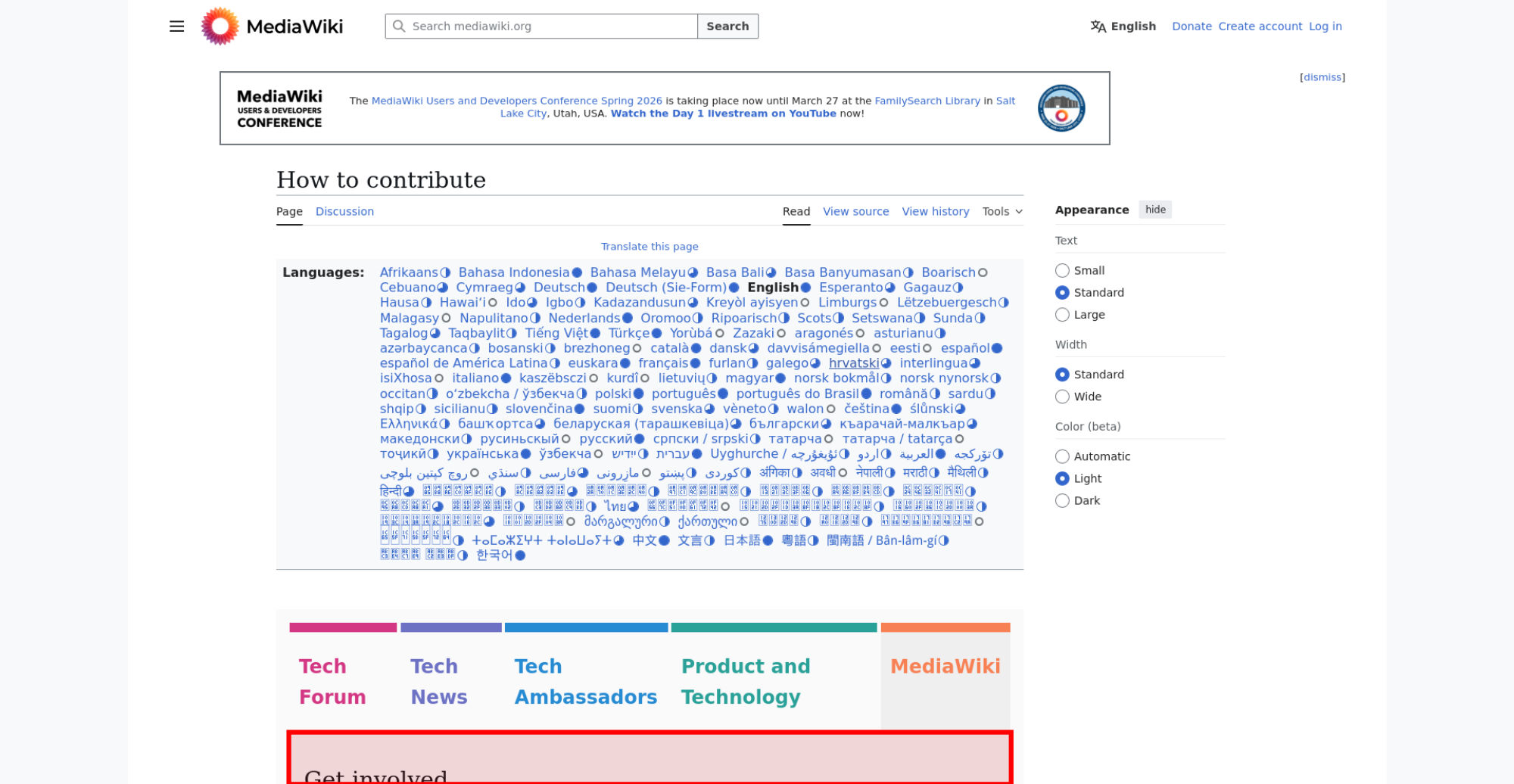The image size is (1514, 784).
Task: Hide the Appearance panel
Action: tap(1154, 210)
